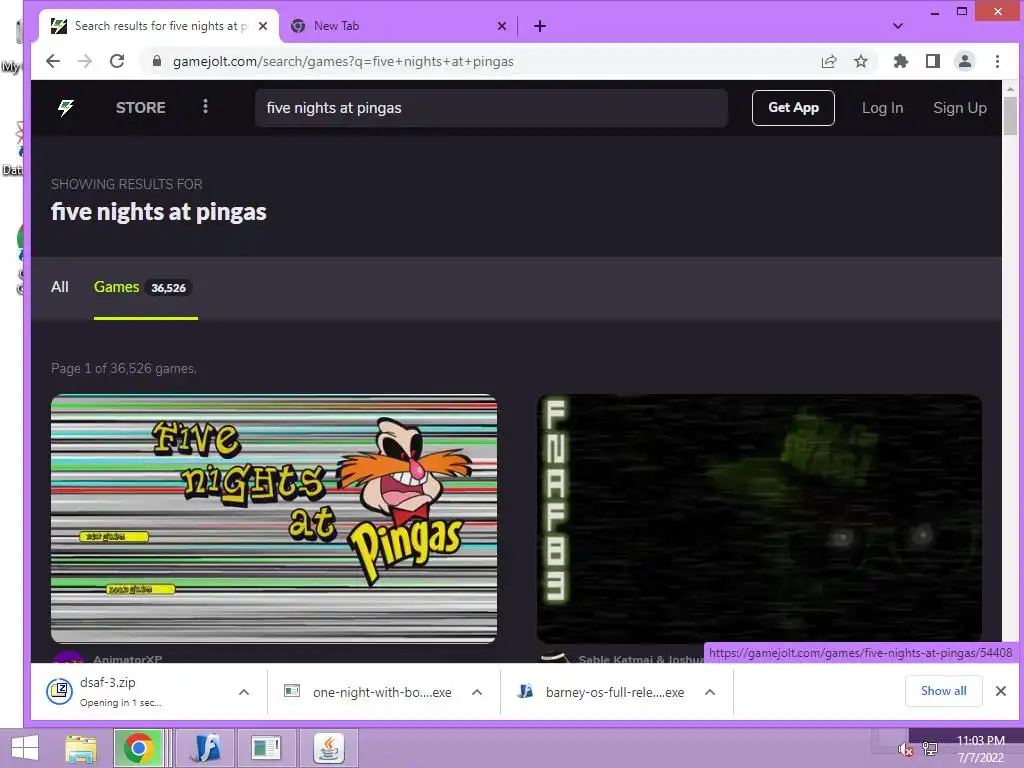Click the taskbar clock showing 11:03 PM

(980, 749)
